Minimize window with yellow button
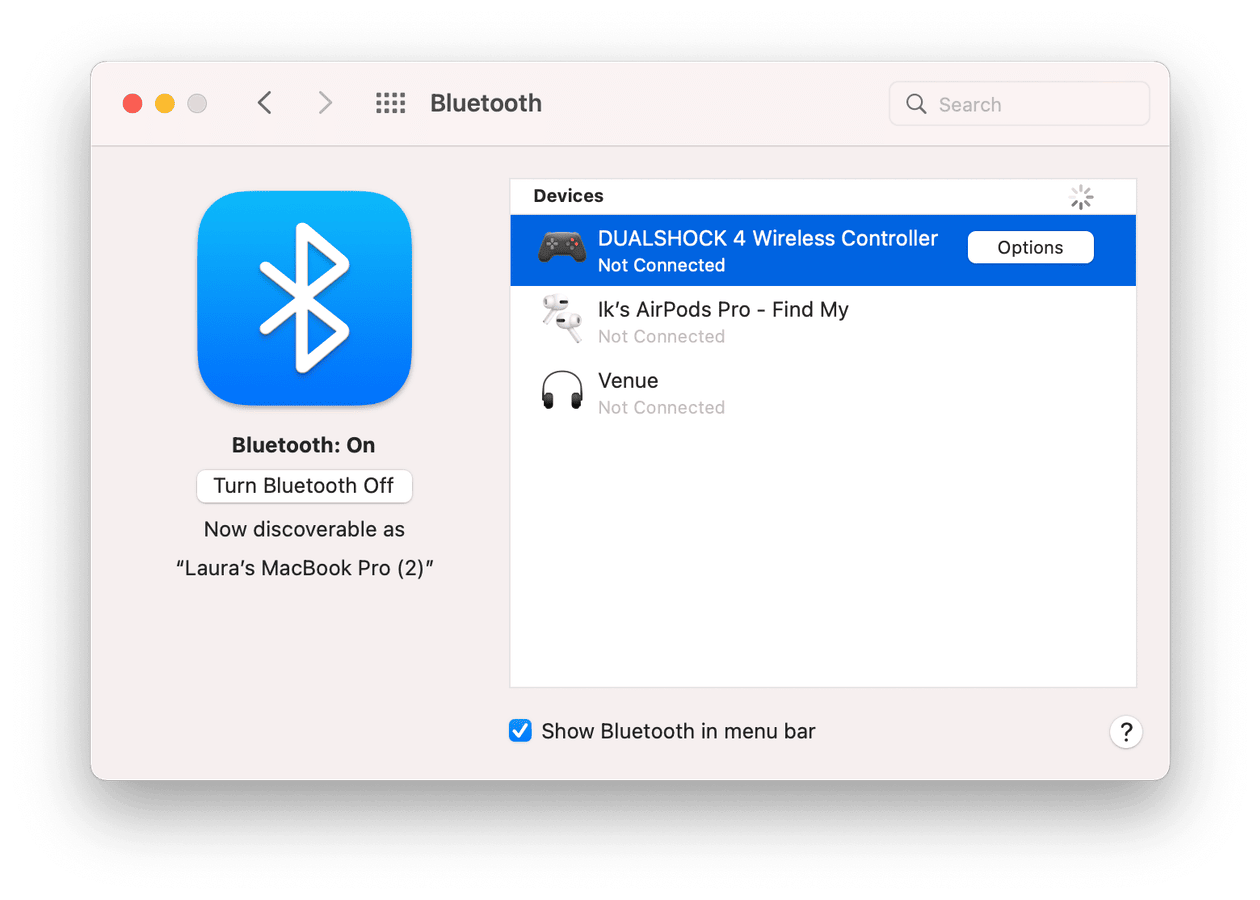The height and width of the screenshot is (900, 1260). coord(165,103)
